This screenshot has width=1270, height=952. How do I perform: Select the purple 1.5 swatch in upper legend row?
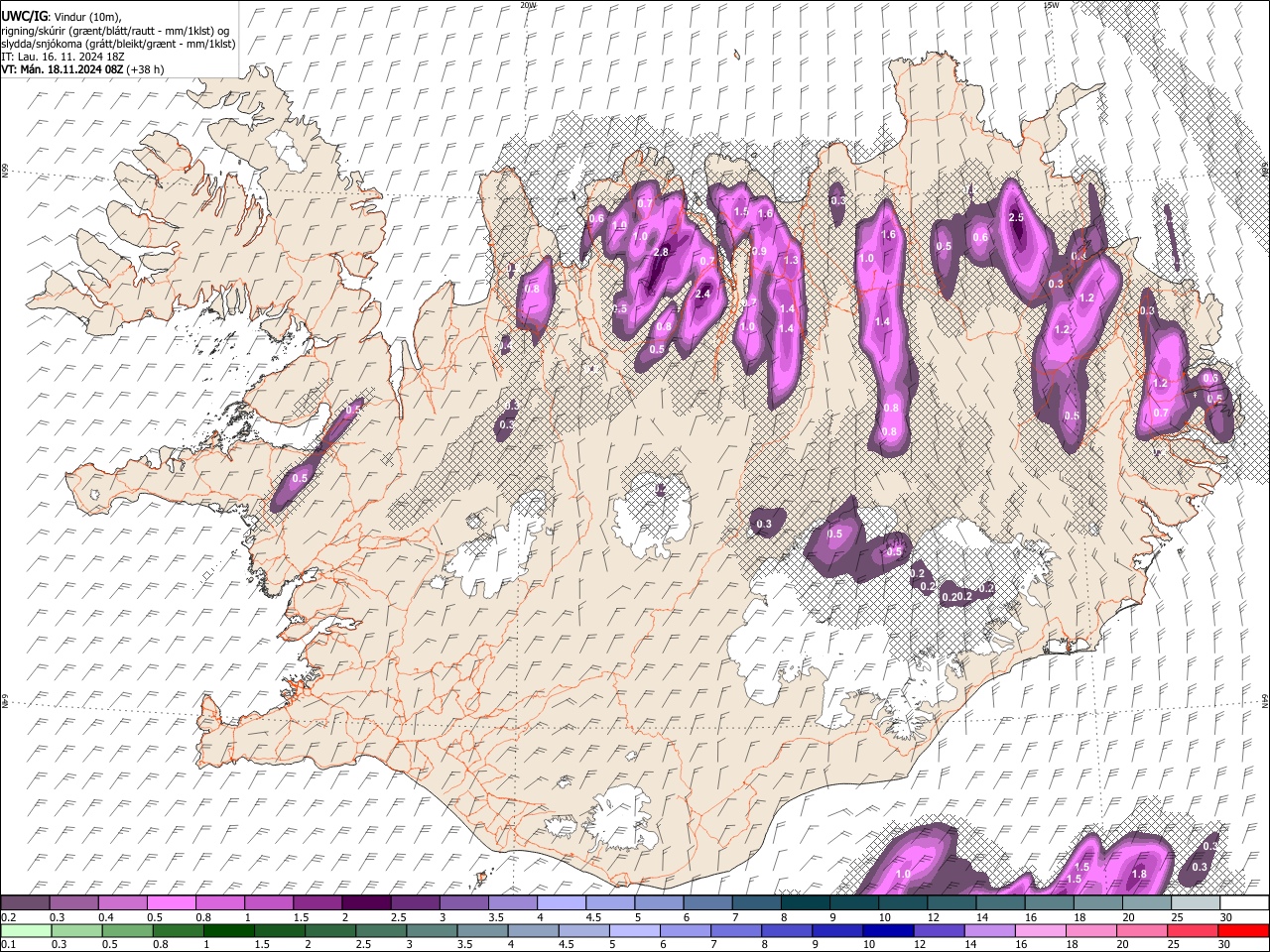click(x=317, y=902)
